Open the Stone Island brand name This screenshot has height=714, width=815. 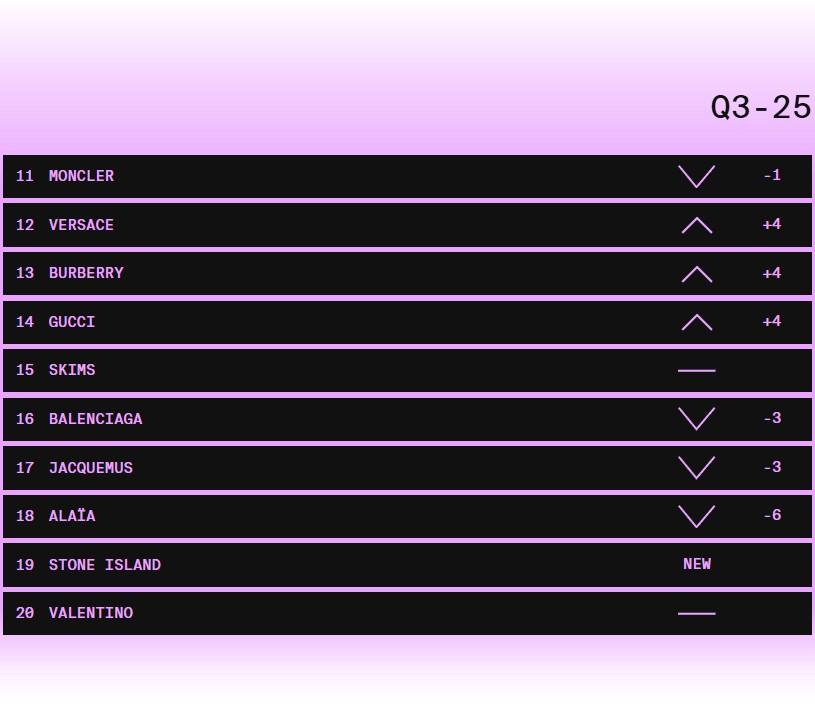pos(104,565)
